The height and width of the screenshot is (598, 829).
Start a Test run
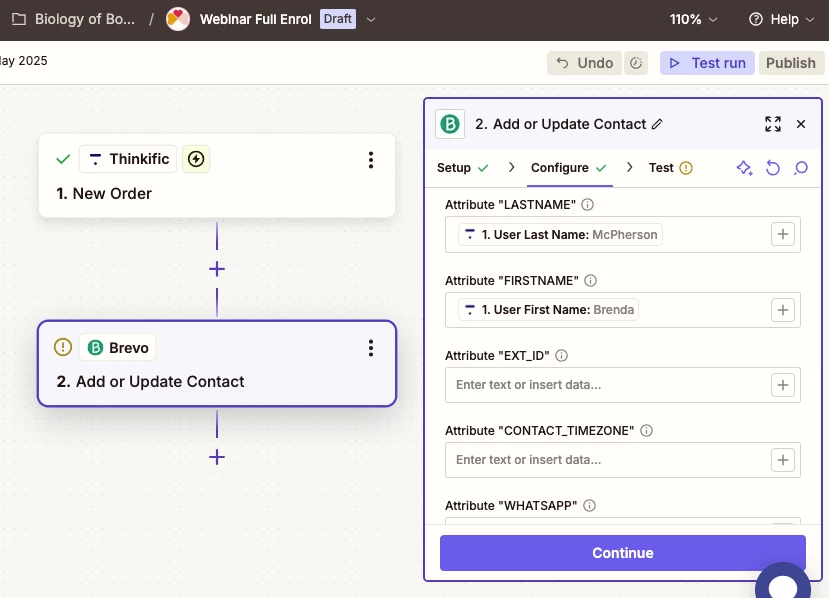coord(707,63)
